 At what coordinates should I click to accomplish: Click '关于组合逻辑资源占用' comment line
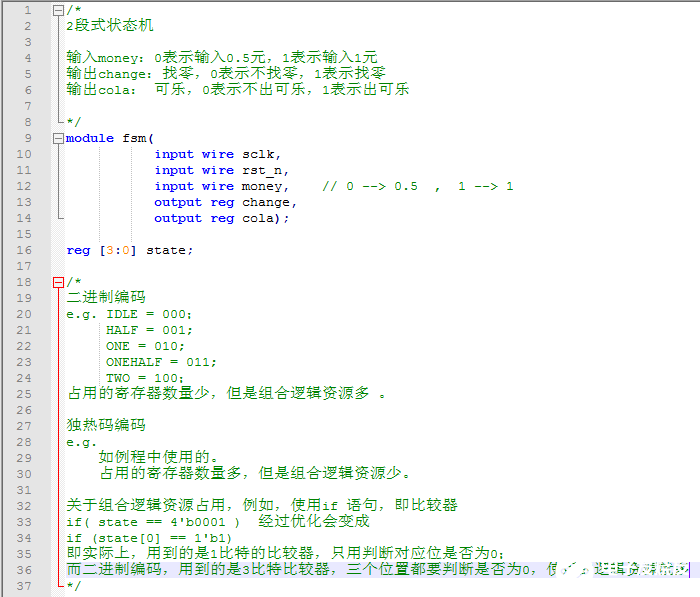pos(262,505)
